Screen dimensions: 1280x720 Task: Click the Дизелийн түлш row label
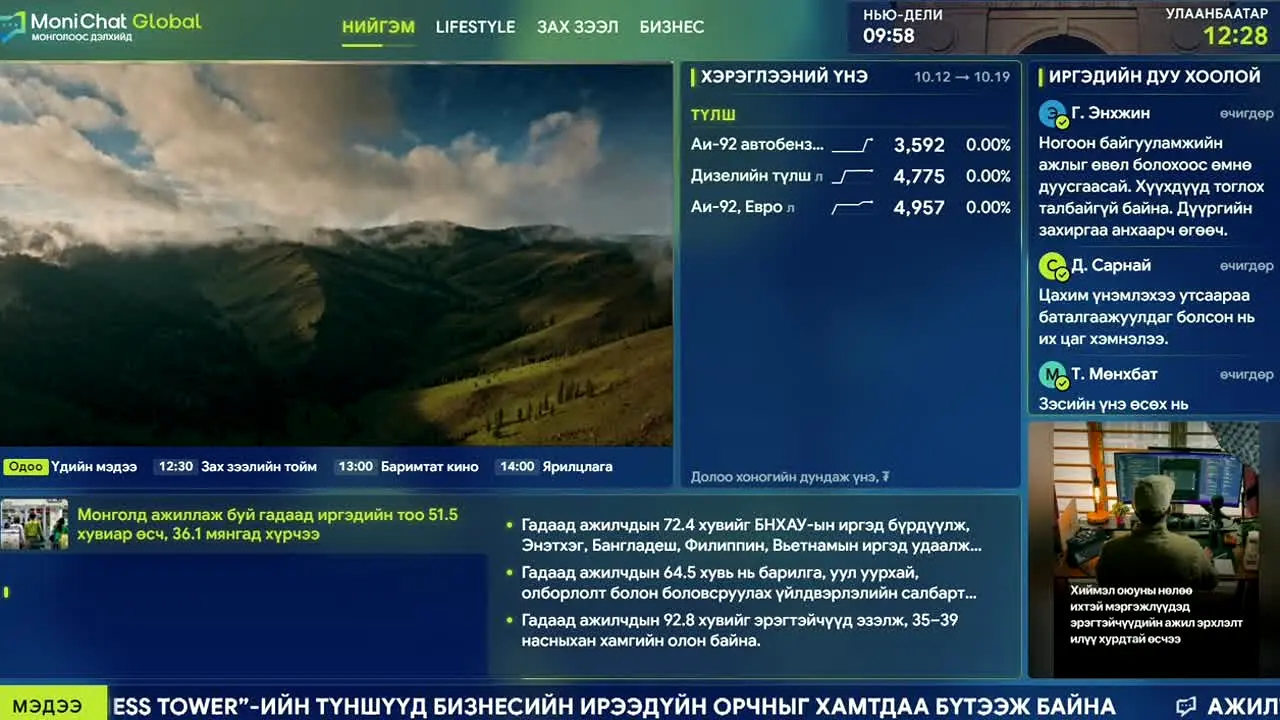(757, 177)
